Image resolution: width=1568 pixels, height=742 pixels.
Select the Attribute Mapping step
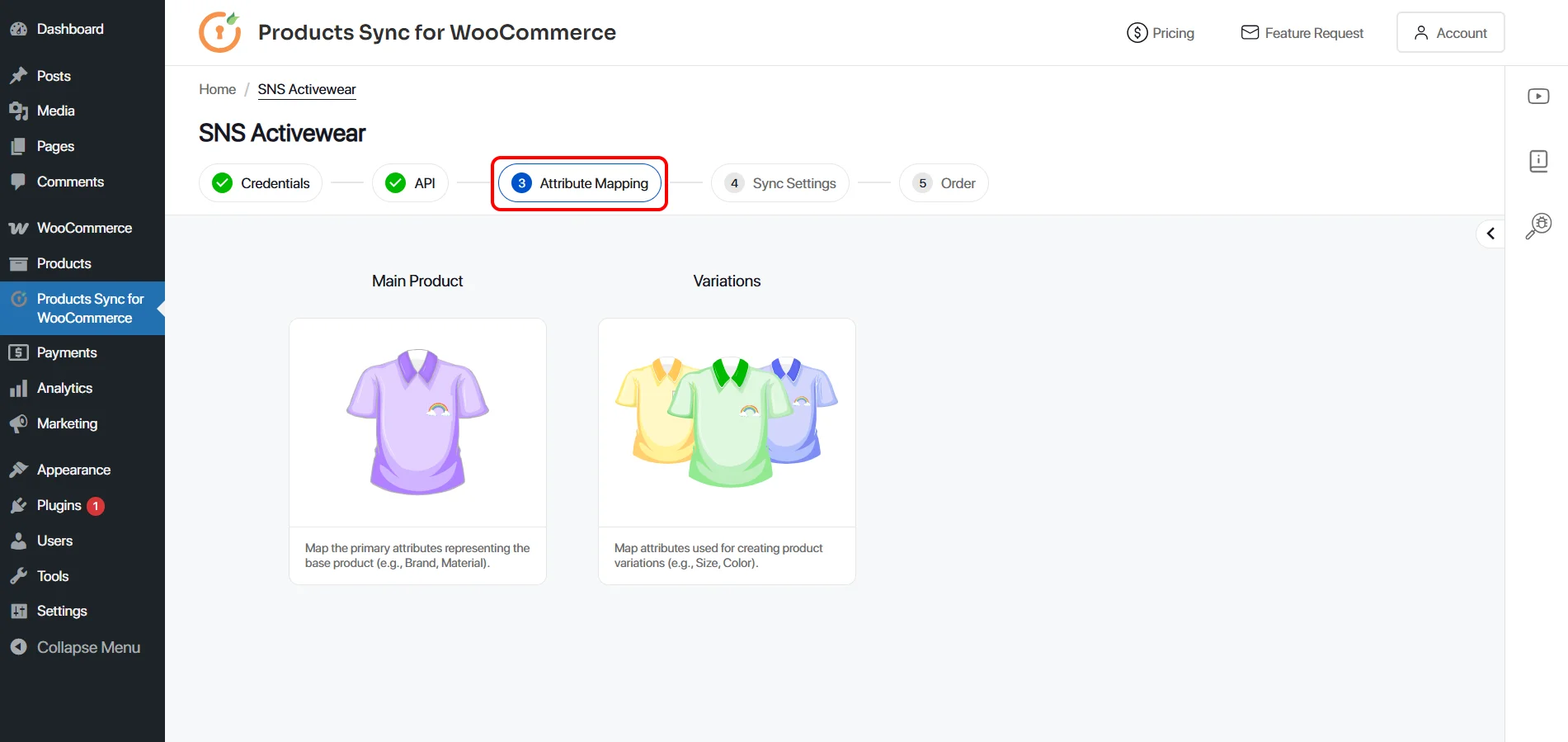(579, 183)
